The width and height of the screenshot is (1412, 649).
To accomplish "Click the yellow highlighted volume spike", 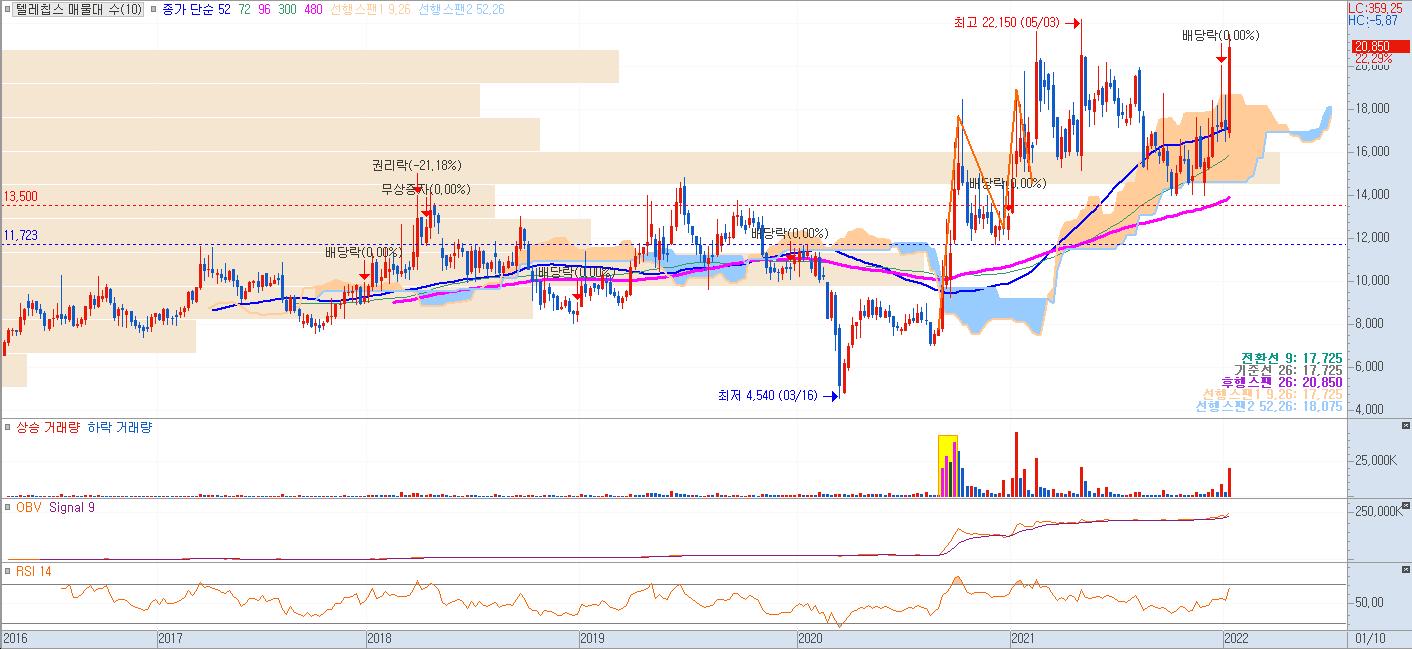I will 948,465.
